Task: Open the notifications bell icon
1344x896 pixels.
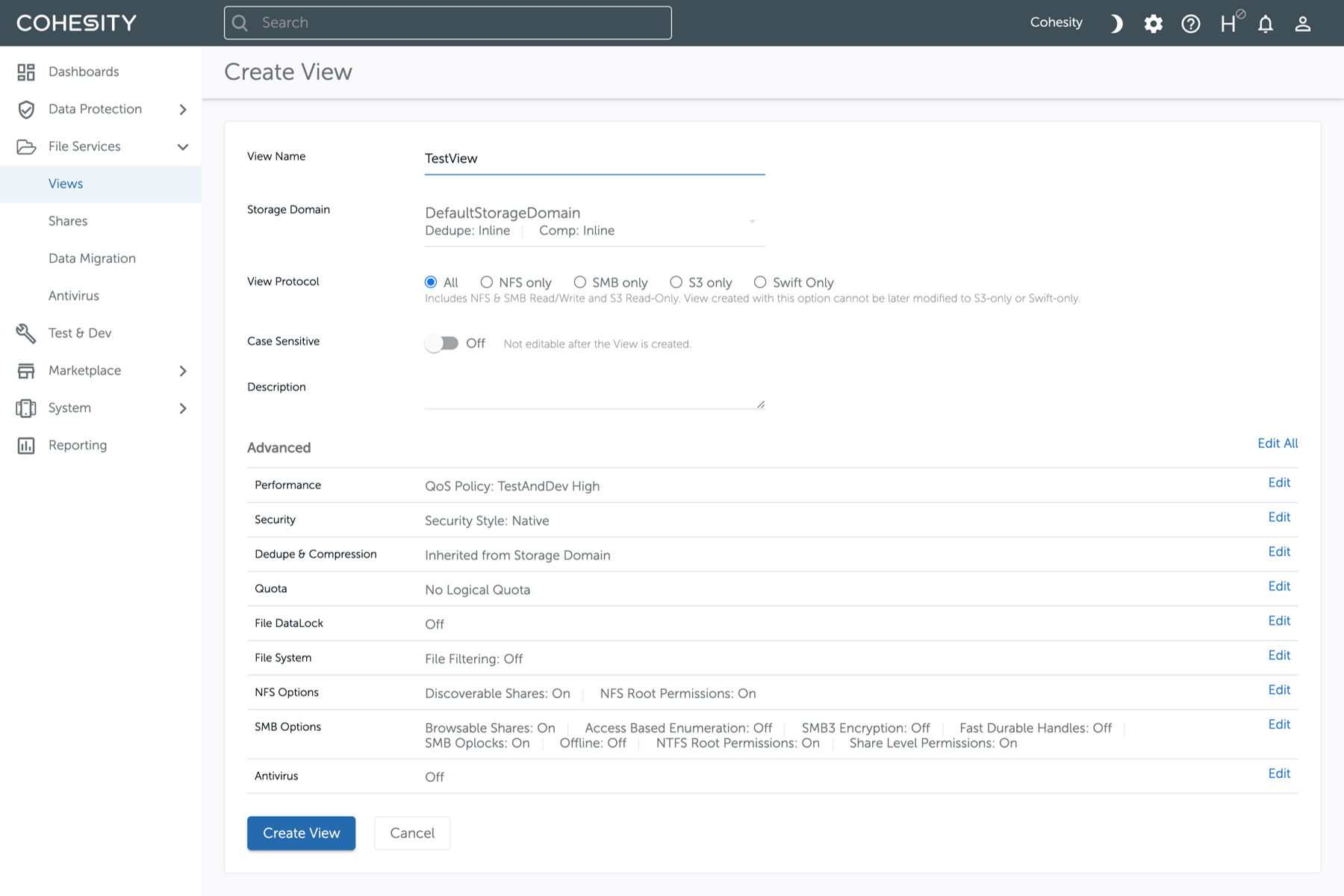Action: coord(1266,23)
